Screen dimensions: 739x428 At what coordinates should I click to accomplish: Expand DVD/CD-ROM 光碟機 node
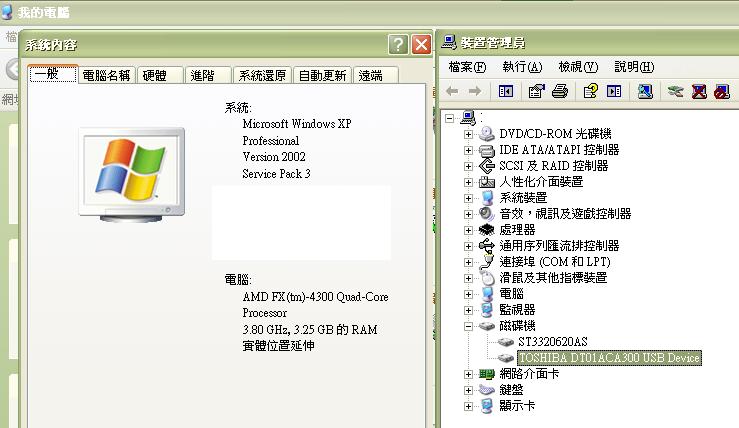coord(468,134)
